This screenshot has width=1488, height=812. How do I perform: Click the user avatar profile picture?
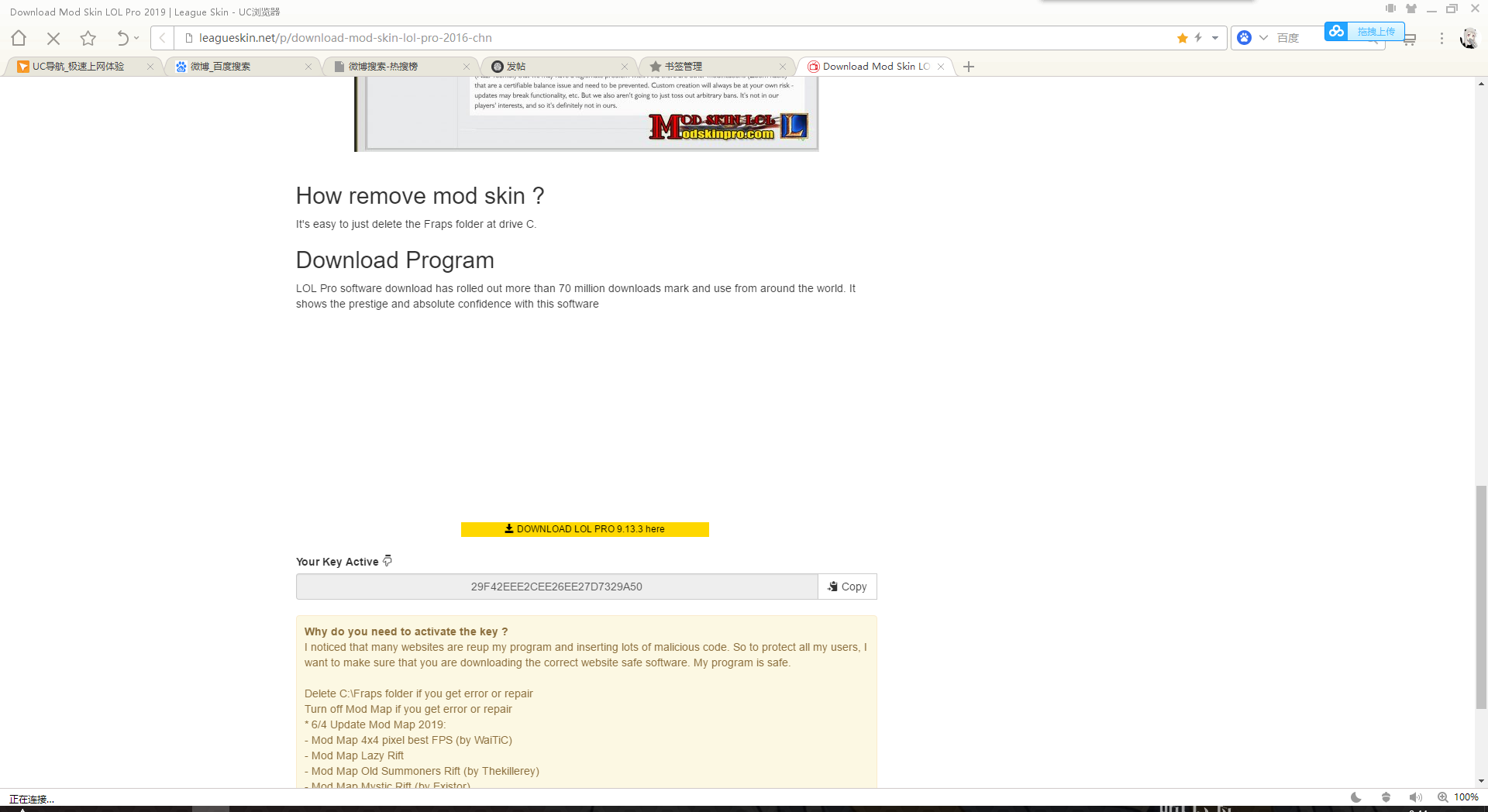click(x=1469, y=38)
